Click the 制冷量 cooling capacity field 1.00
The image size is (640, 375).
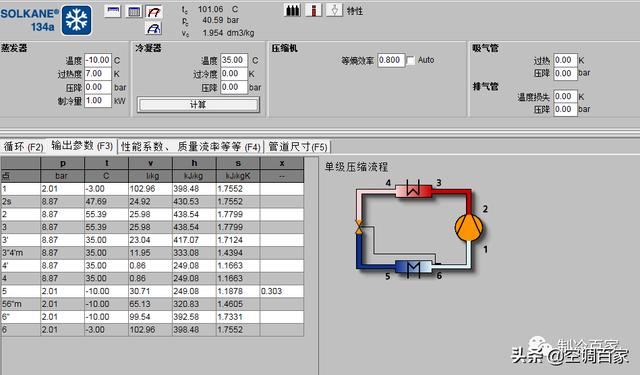pos(98,100)
